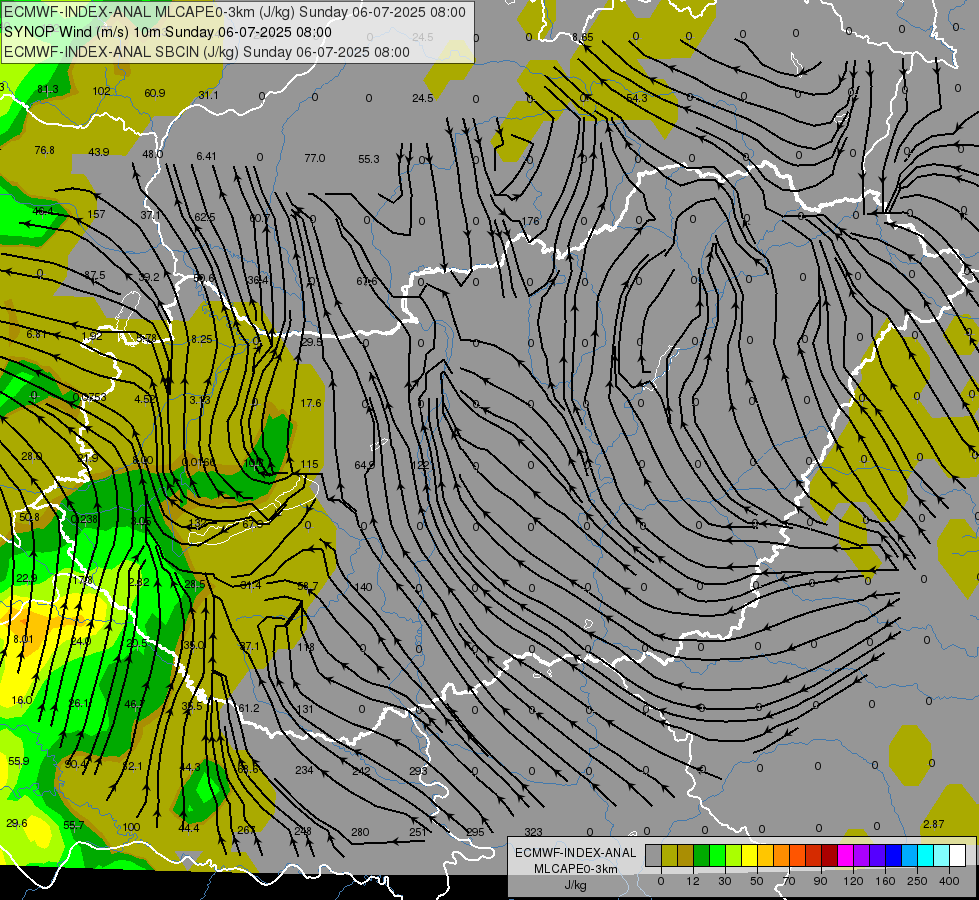The image size is (979, 900).
Task: Click the legend unit label 'J/kg'
Action: [576, 885]
